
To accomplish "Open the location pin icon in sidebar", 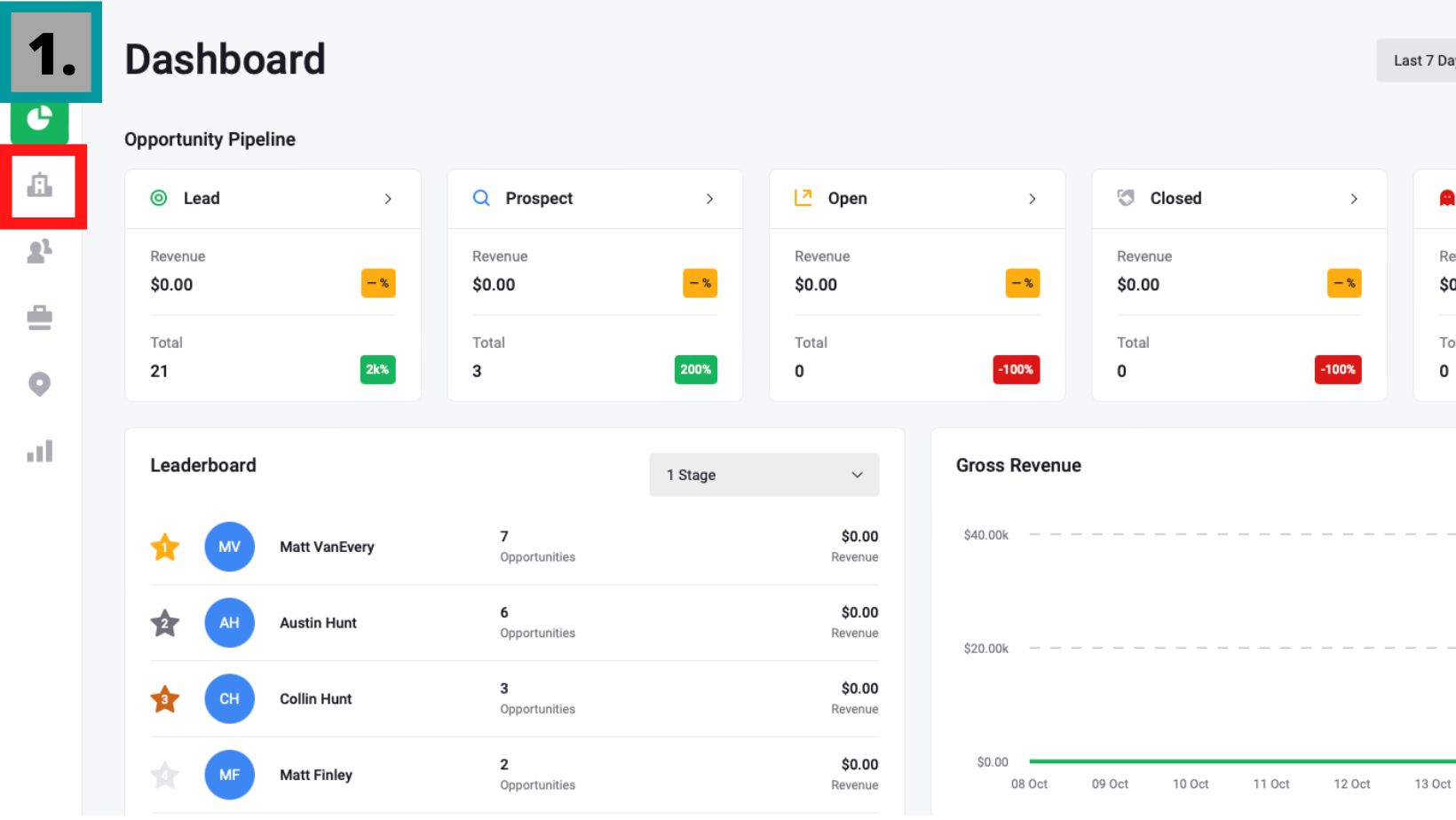I will [x=40, y=384].
